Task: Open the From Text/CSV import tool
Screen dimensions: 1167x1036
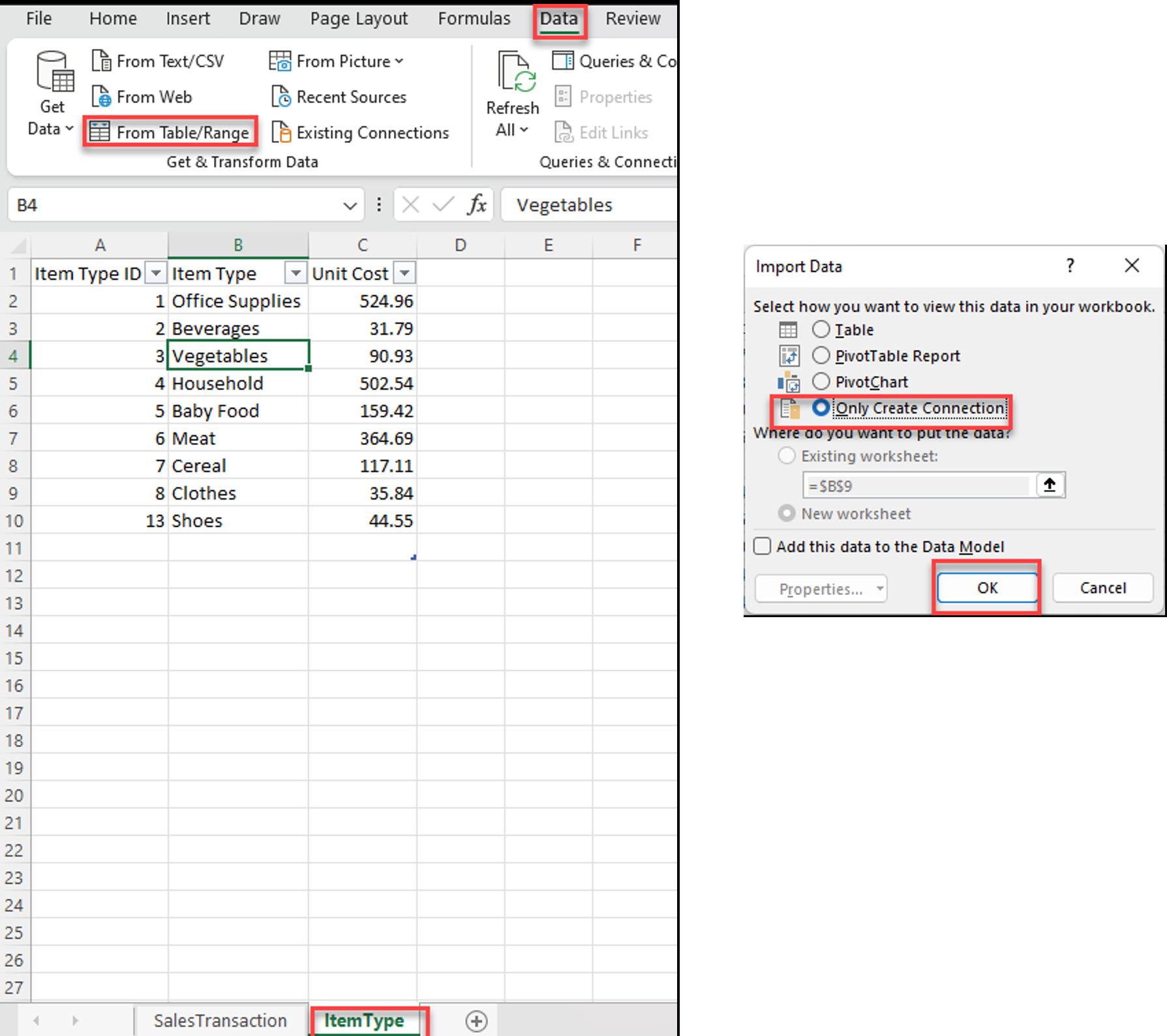Action: coord(159,61)
